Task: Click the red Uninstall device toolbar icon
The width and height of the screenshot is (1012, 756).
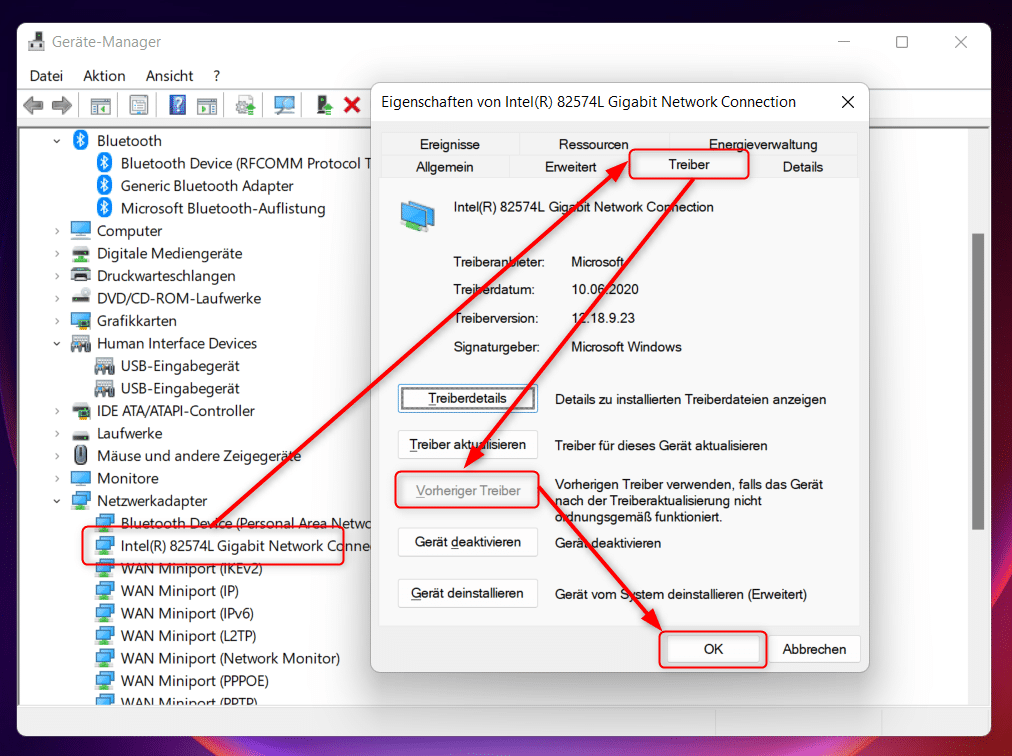Action: [352, 103]
